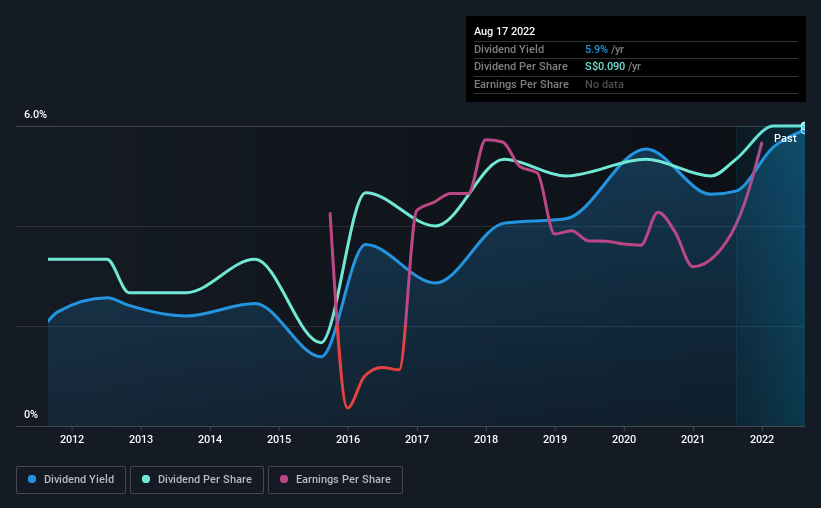The image size is (821, 508).
Task: Click the pink Earnings Per Share legend dot
Action: pos(284,479)
